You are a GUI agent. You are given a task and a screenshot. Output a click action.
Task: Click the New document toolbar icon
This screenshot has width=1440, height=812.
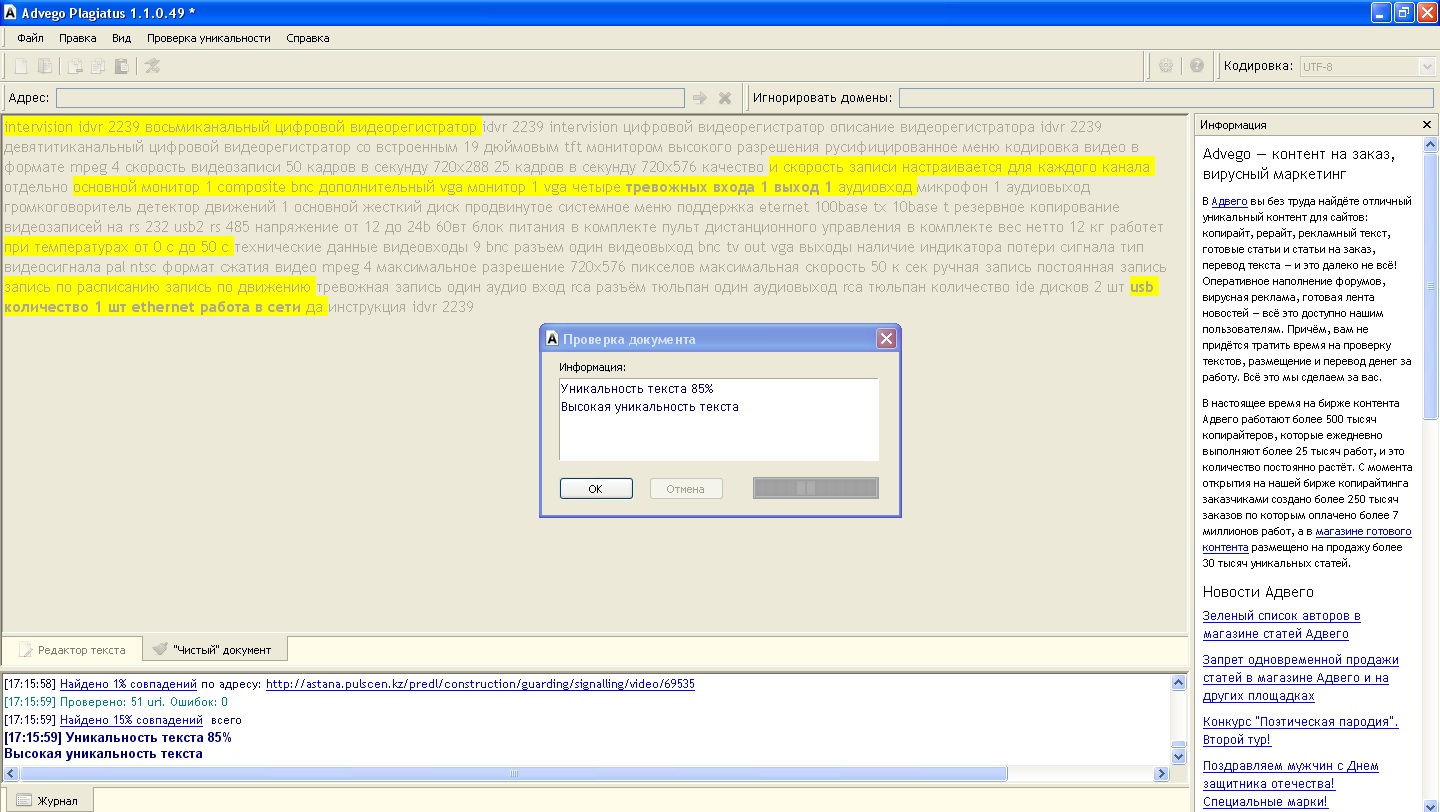tap(20, 66)
